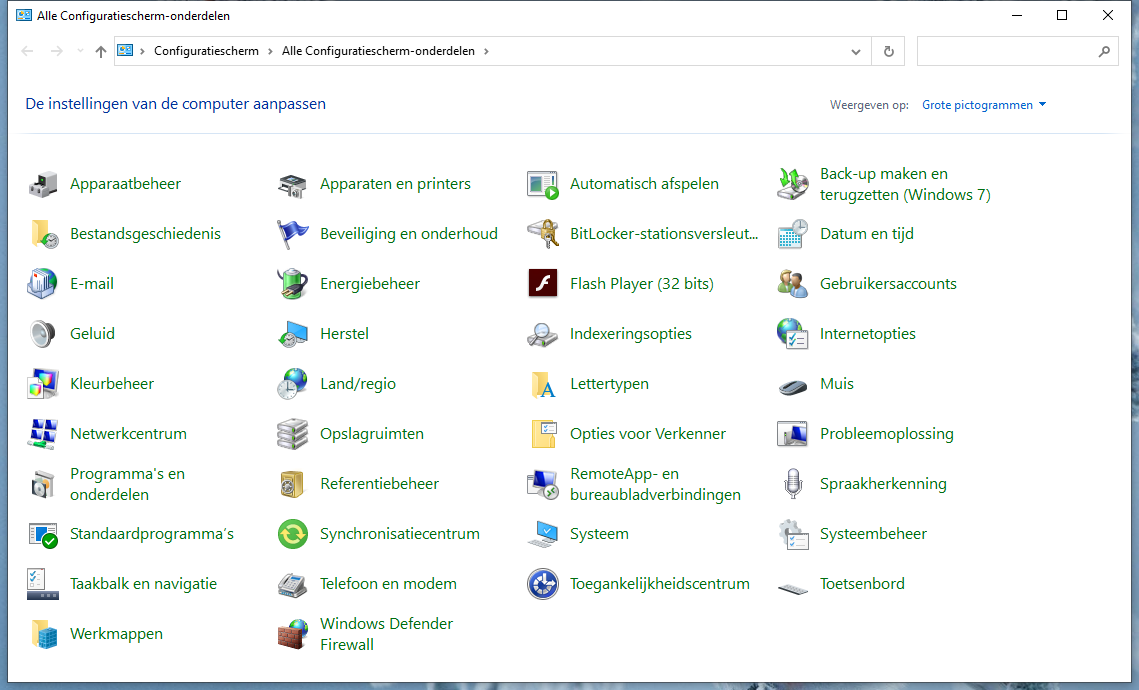This screenshot has width=1139, height=690.
Task: Open the recent locations dropdown arrow
Action: [x=80, y=51]
